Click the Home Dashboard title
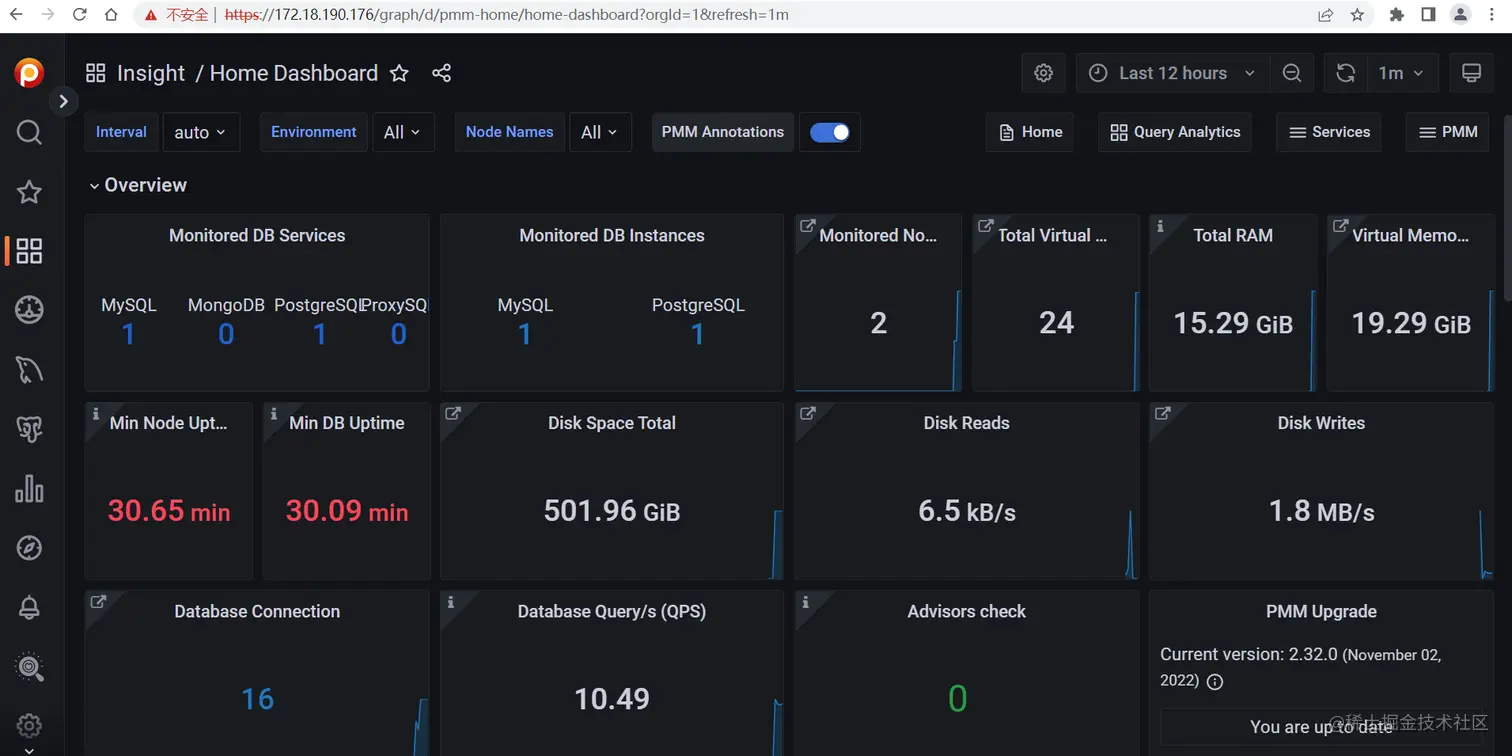This screenshot has height=756, width=1512. coord(294,73)
